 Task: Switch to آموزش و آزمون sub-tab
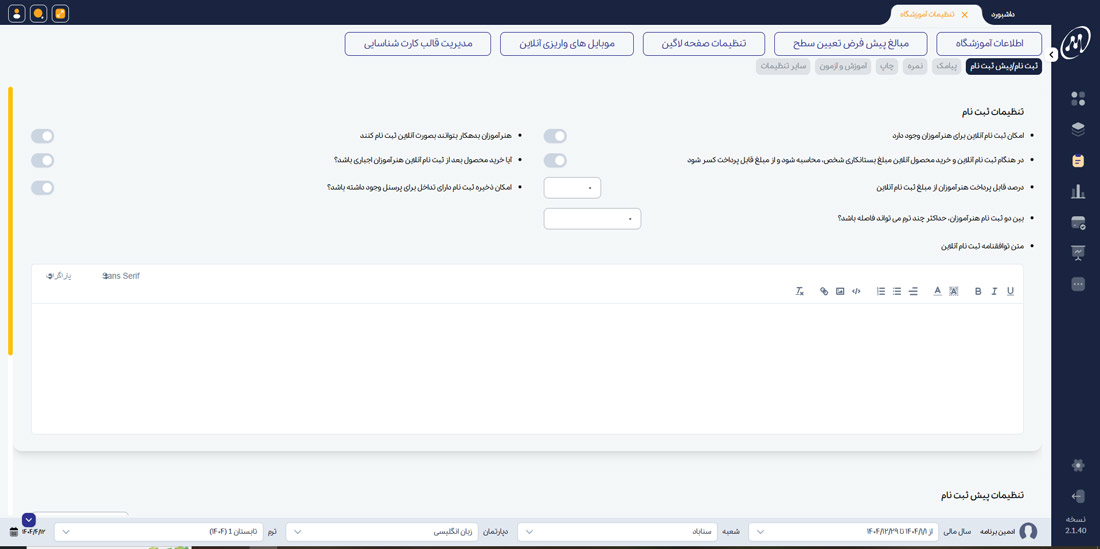pos(844,67)
